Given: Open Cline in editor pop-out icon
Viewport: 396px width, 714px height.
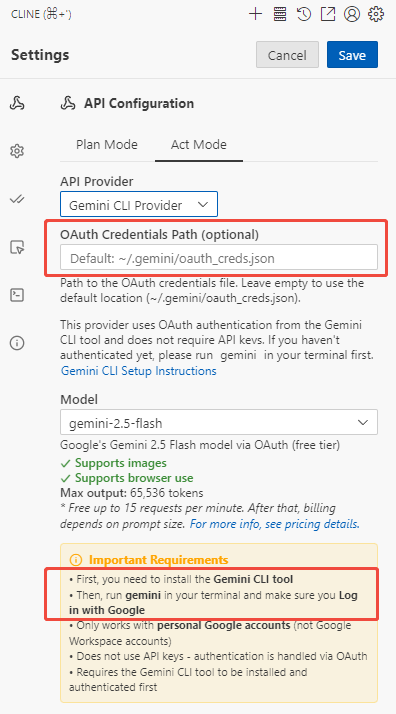Looking at the screenshot, I should (328, 14).
